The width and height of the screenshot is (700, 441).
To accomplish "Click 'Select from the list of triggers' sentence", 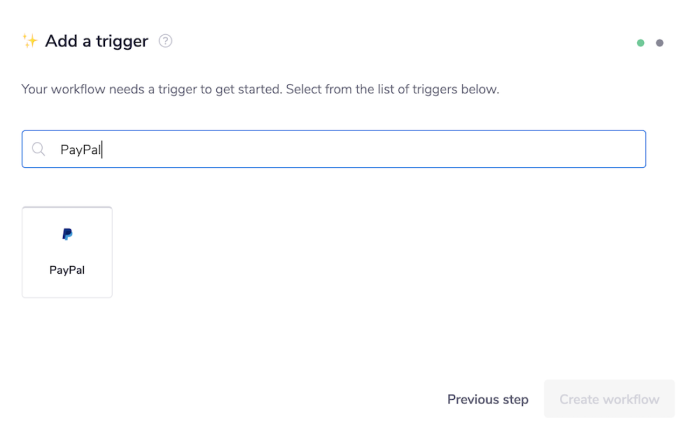I will (392, 89).
